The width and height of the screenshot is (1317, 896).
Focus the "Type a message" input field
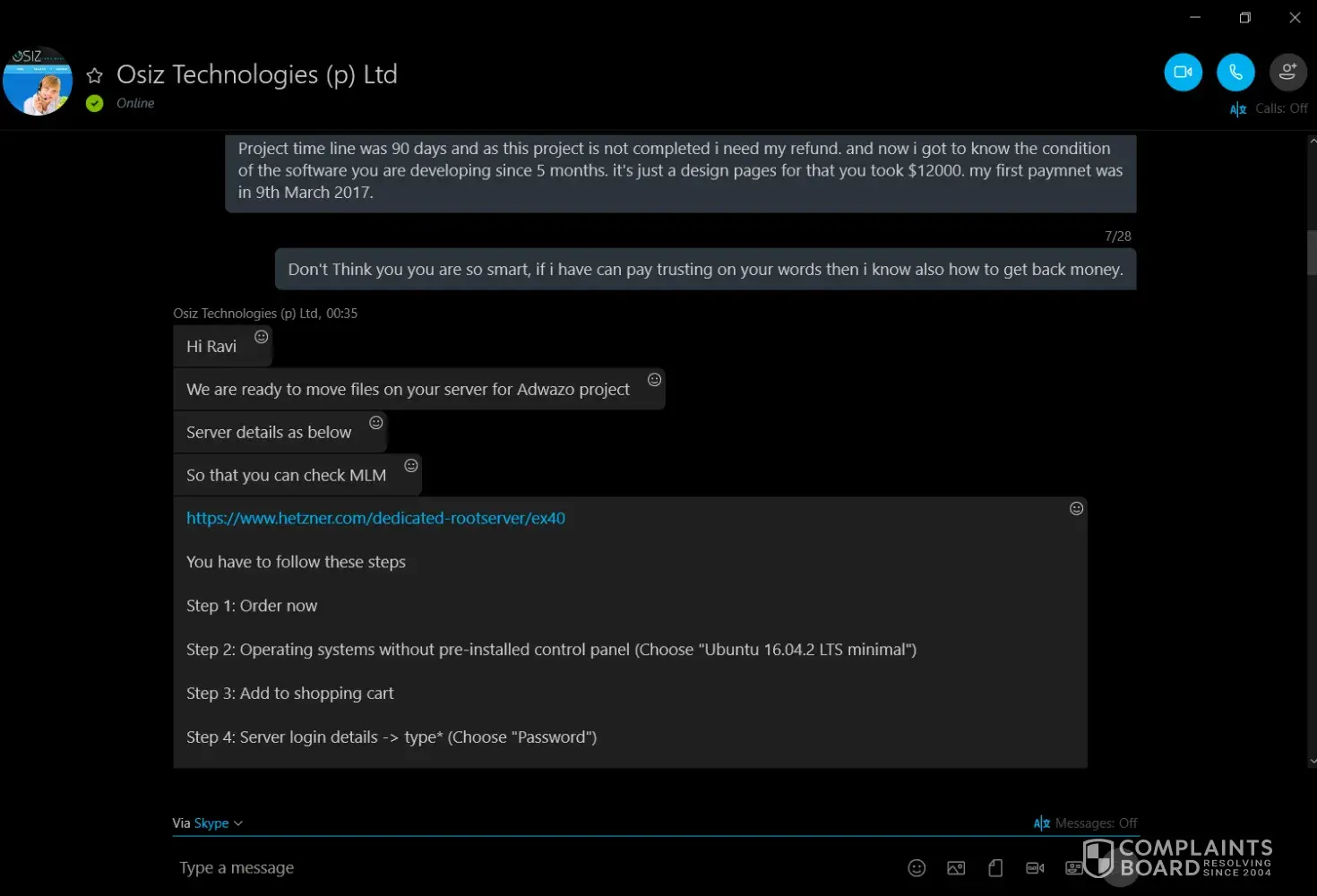[x=538, y=867]
